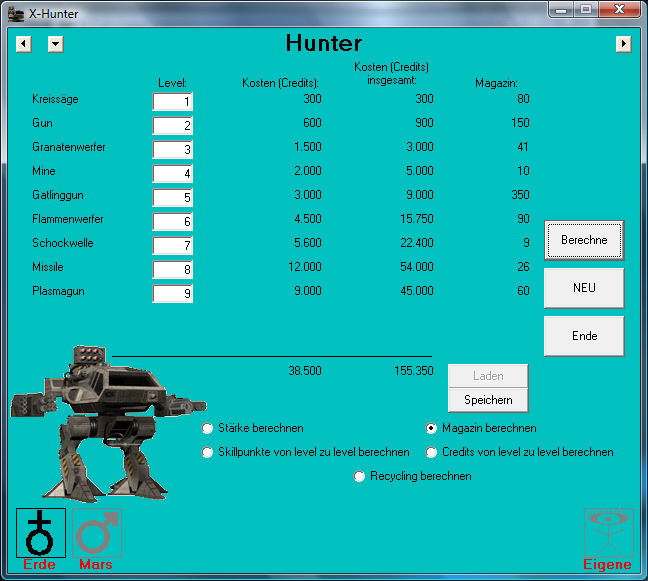Click the Schockwelle weapon label
Screen dimensions: 648x581
[x=63, y=243]
